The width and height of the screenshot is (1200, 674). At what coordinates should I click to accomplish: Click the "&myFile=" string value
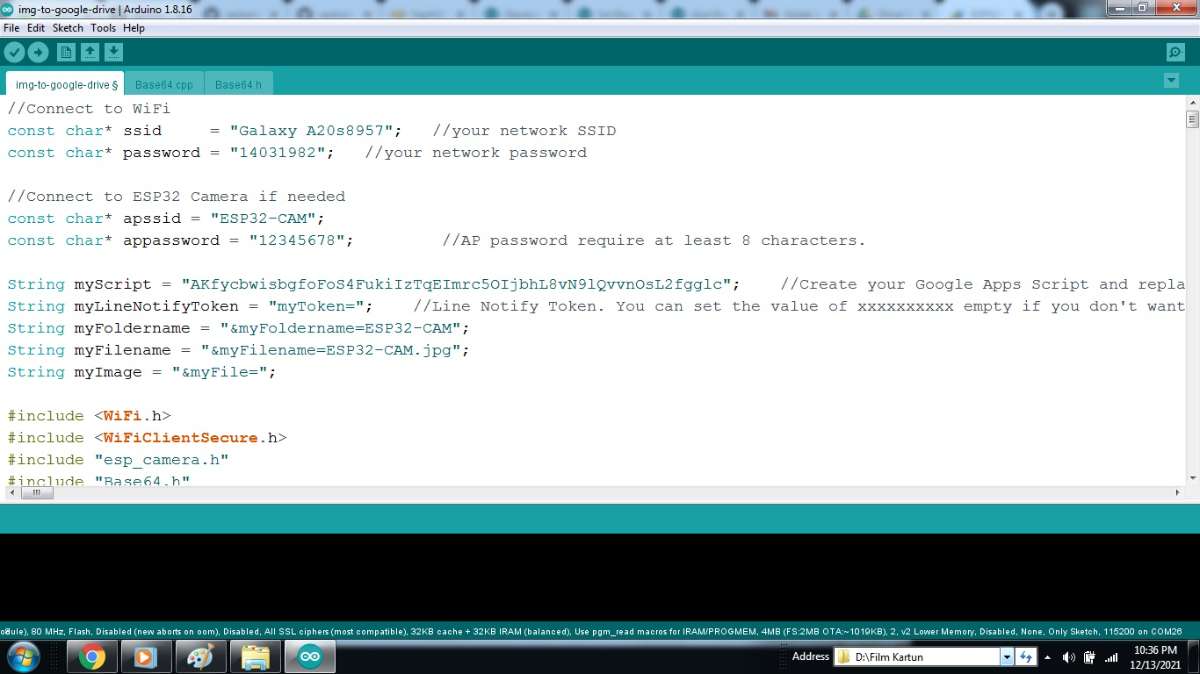click(x=219, y=373)
